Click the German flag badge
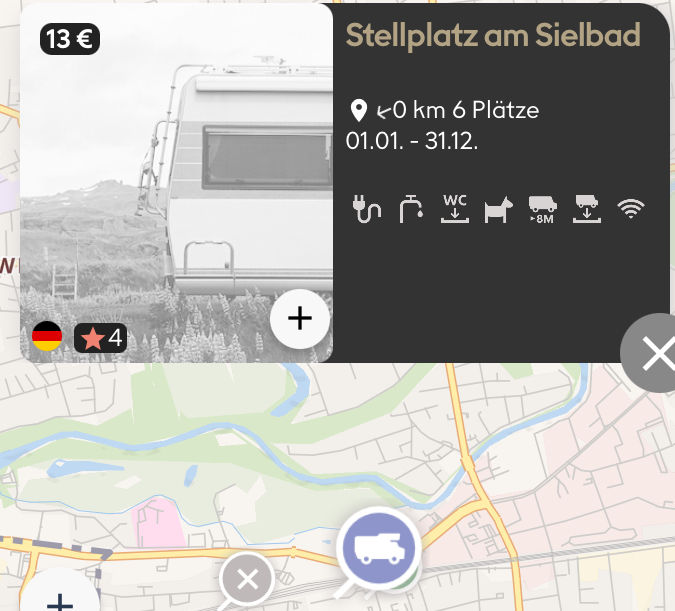The width and height of the screenshot is (675, 611). [x=47, y=338]
